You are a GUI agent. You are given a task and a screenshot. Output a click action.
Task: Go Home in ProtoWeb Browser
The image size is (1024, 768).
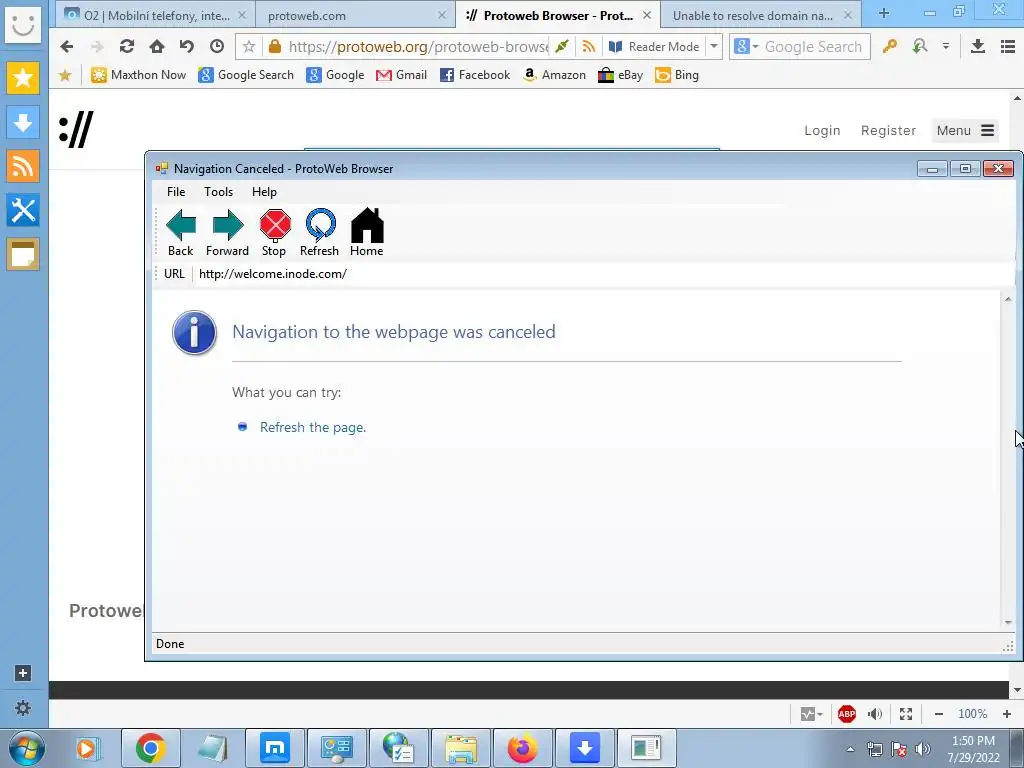[x=366, y=232]
